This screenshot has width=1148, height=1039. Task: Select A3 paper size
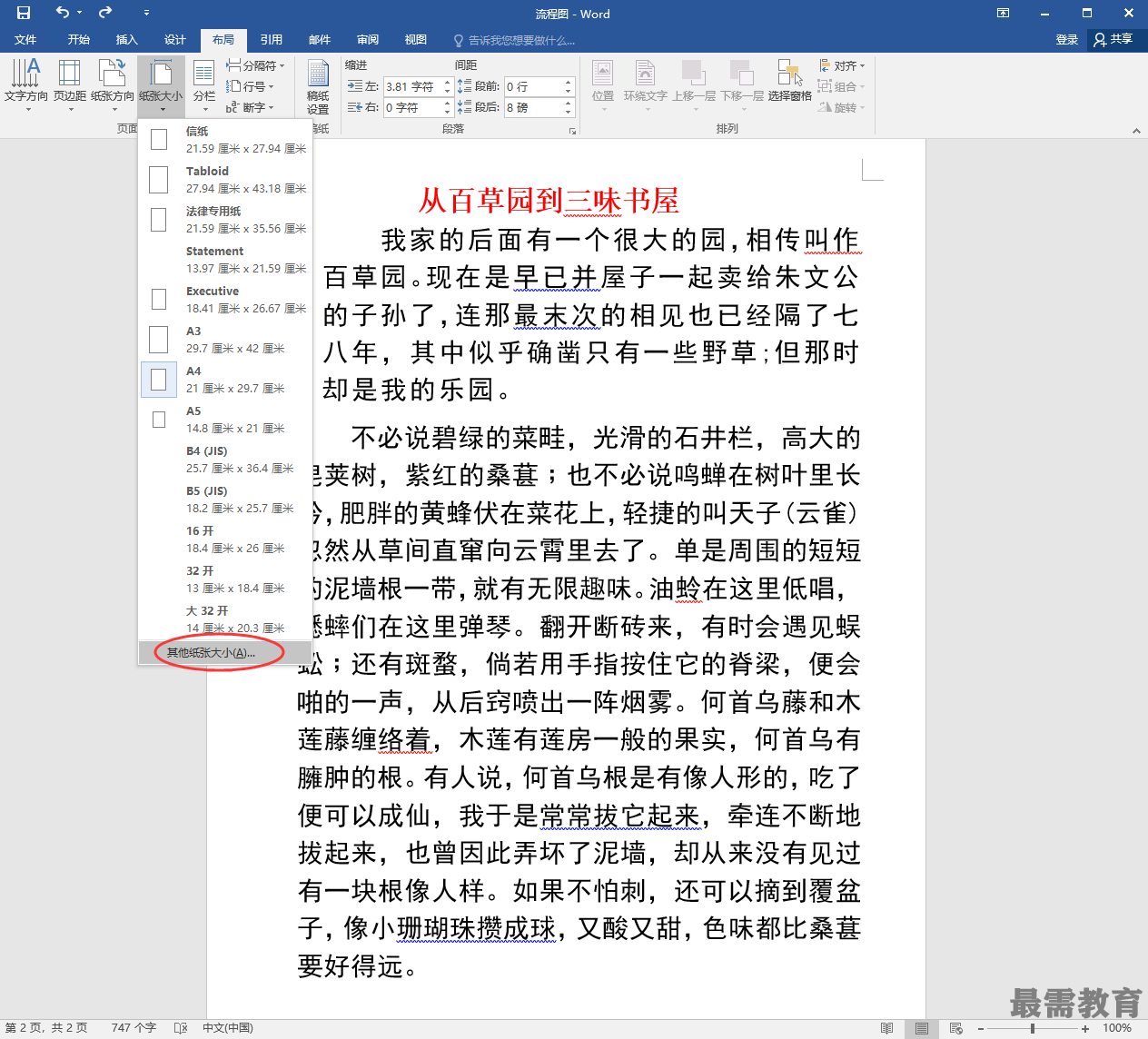pos(225,339)
